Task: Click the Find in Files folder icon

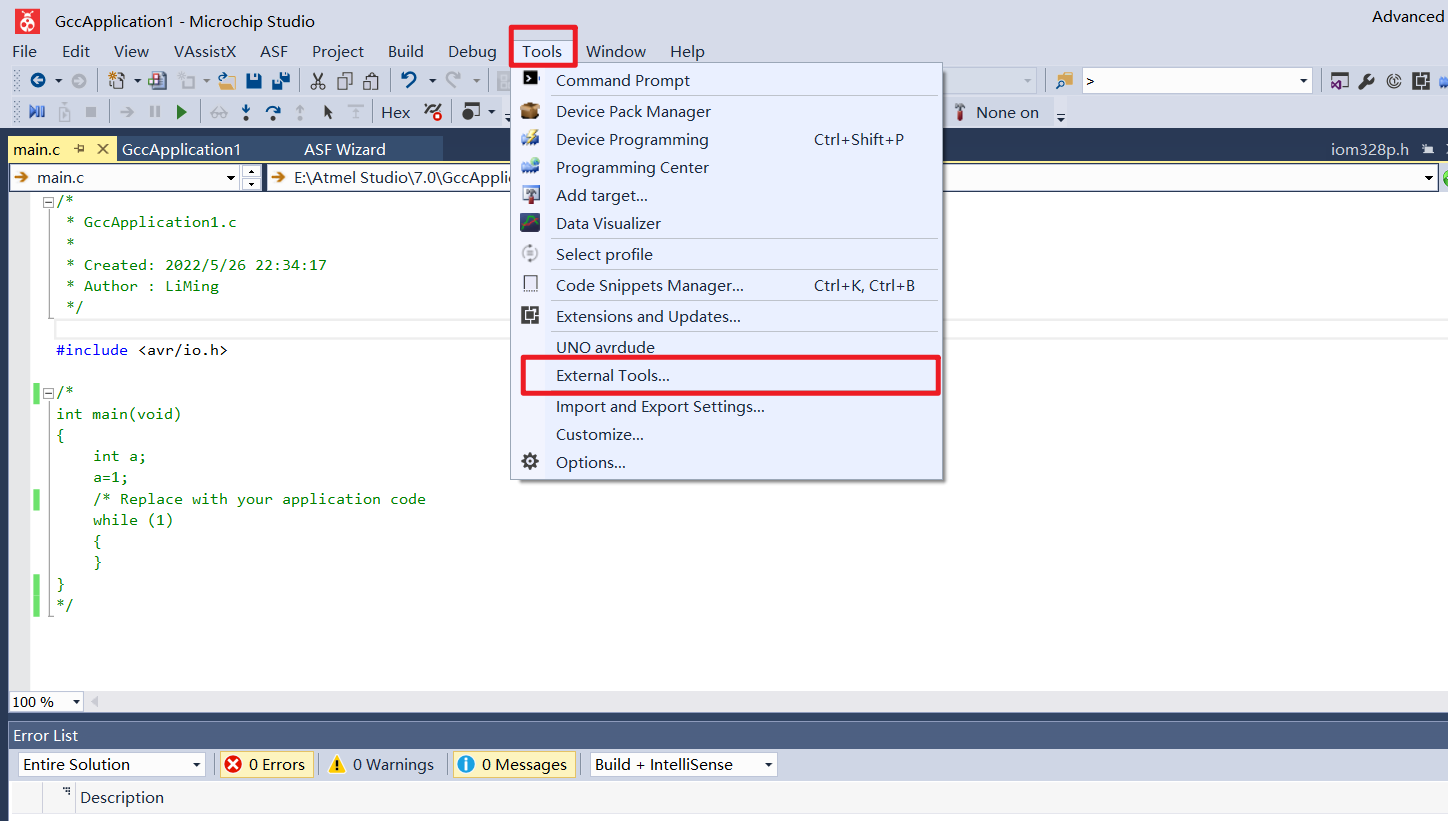Action: (1064, 81)
